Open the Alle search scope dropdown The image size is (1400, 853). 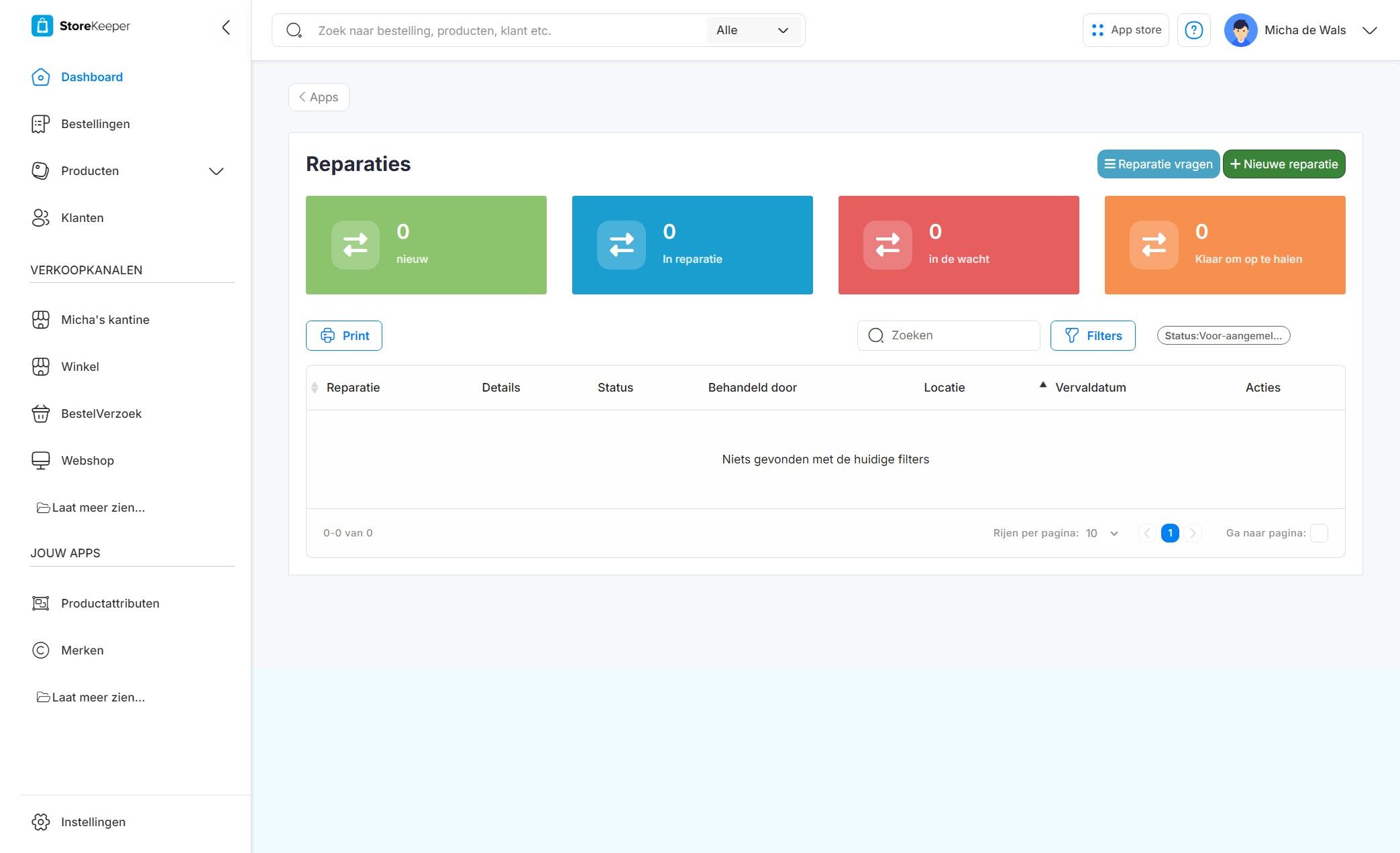(753, 30)
